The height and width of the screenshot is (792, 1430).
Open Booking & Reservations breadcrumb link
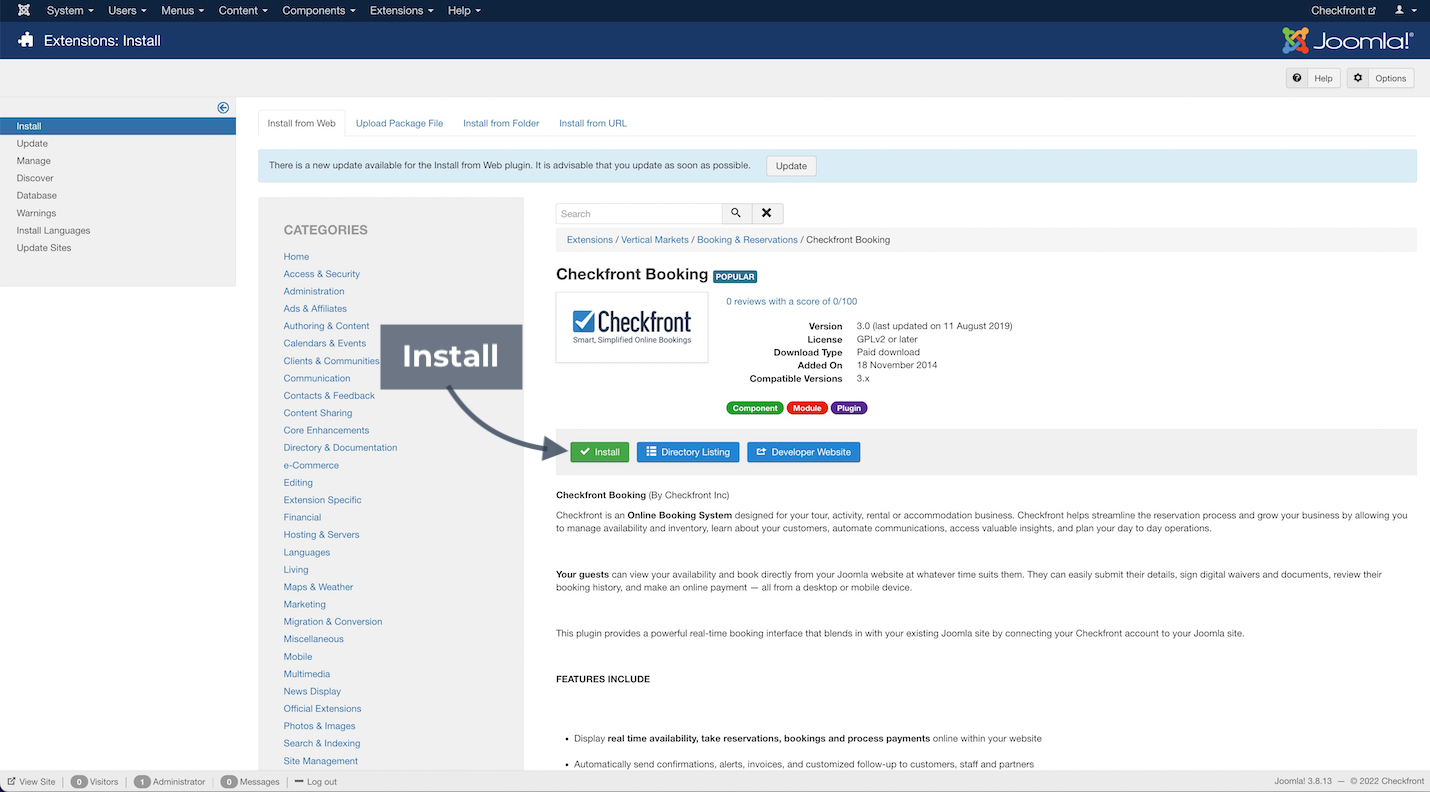pos(747,240)
